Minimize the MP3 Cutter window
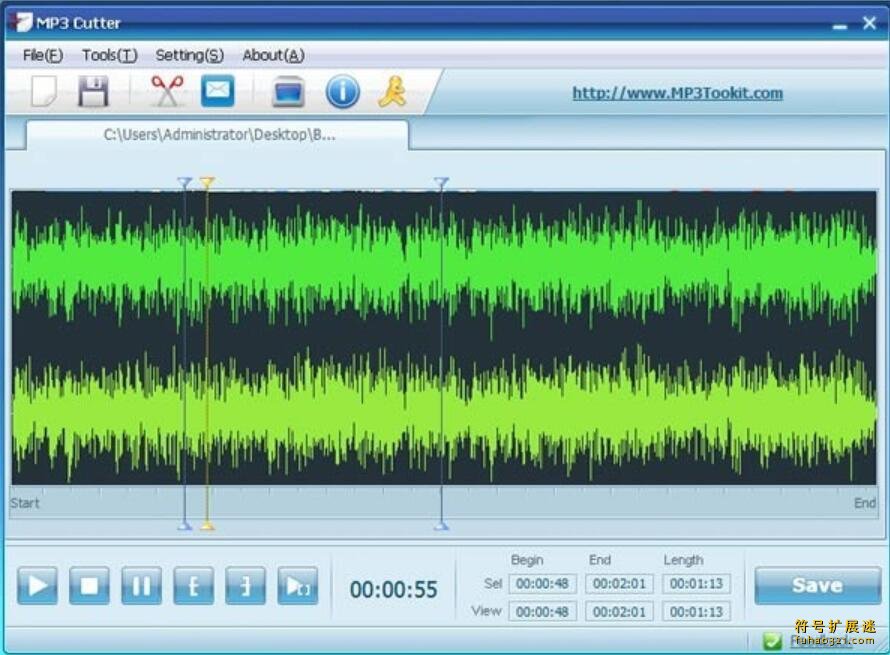The width and height of the screenshot is (890, 655). pyautogui.click(x=840, y=25)
